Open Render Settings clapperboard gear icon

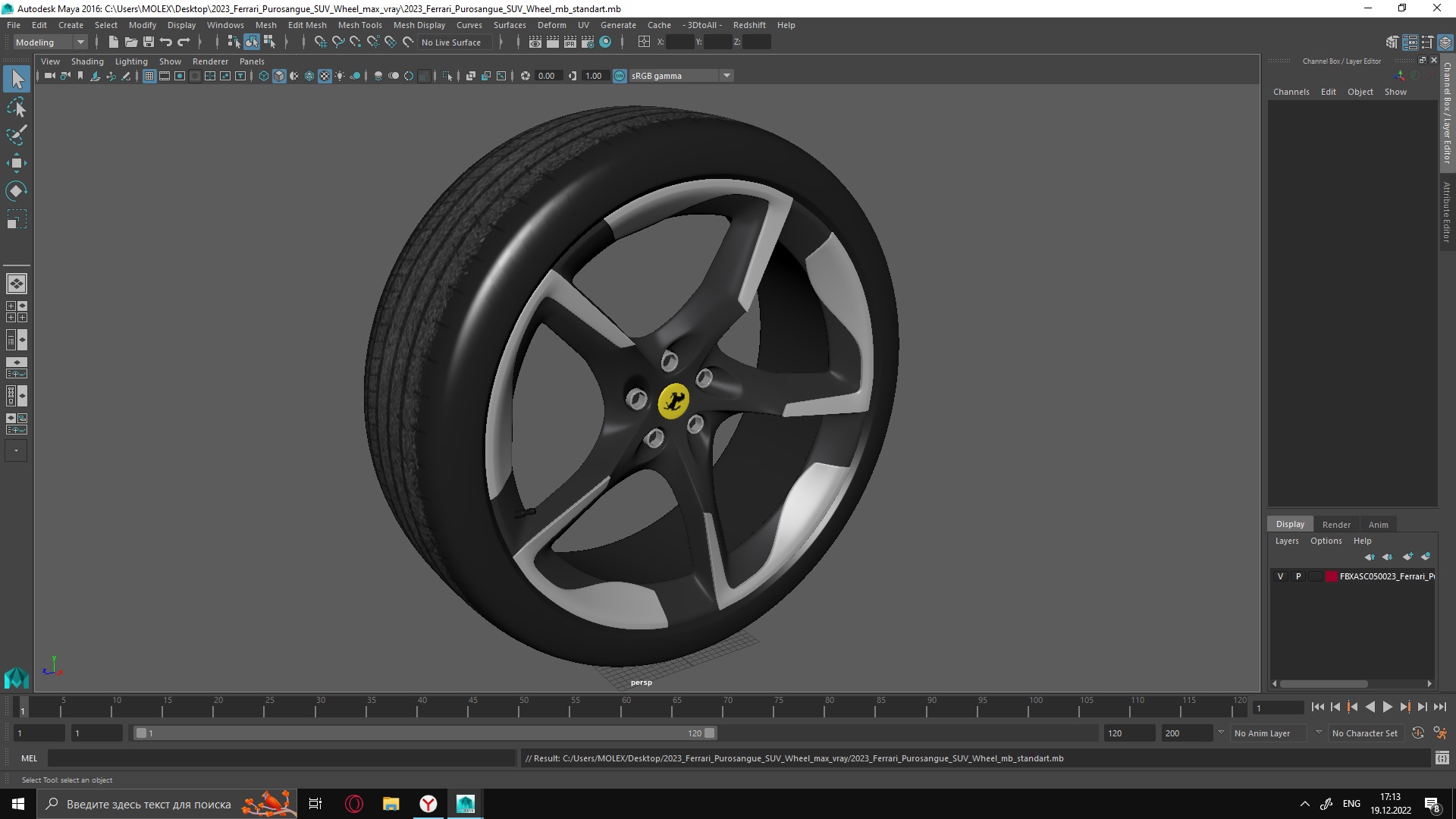click(588, 42)
